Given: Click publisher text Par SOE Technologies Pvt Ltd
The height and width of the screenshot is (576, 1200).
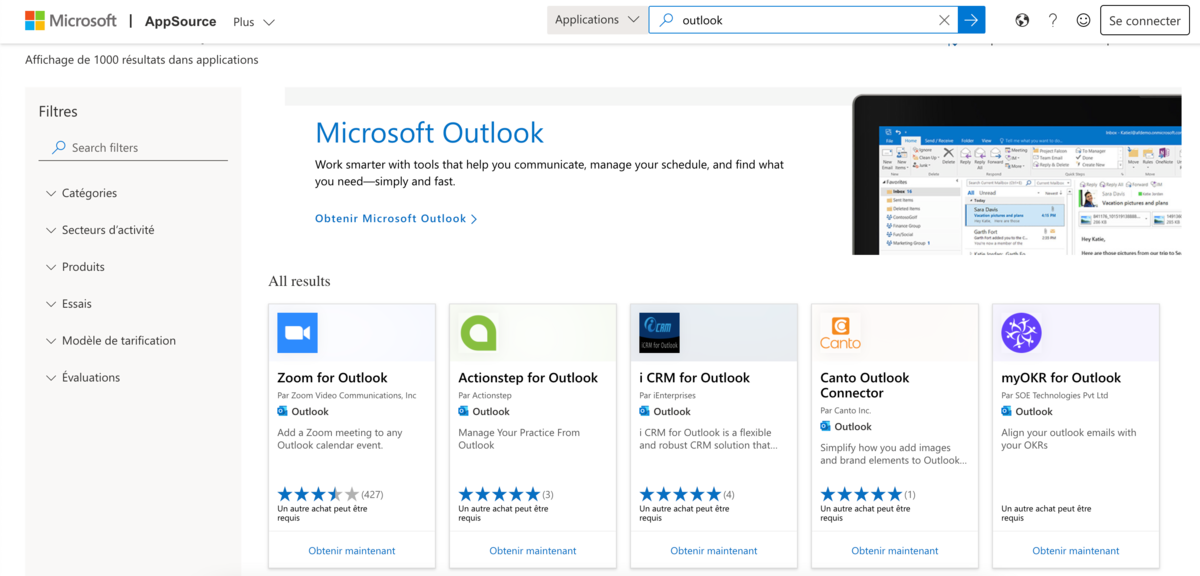Looking at the screenshot, I should click(1055, 395).
